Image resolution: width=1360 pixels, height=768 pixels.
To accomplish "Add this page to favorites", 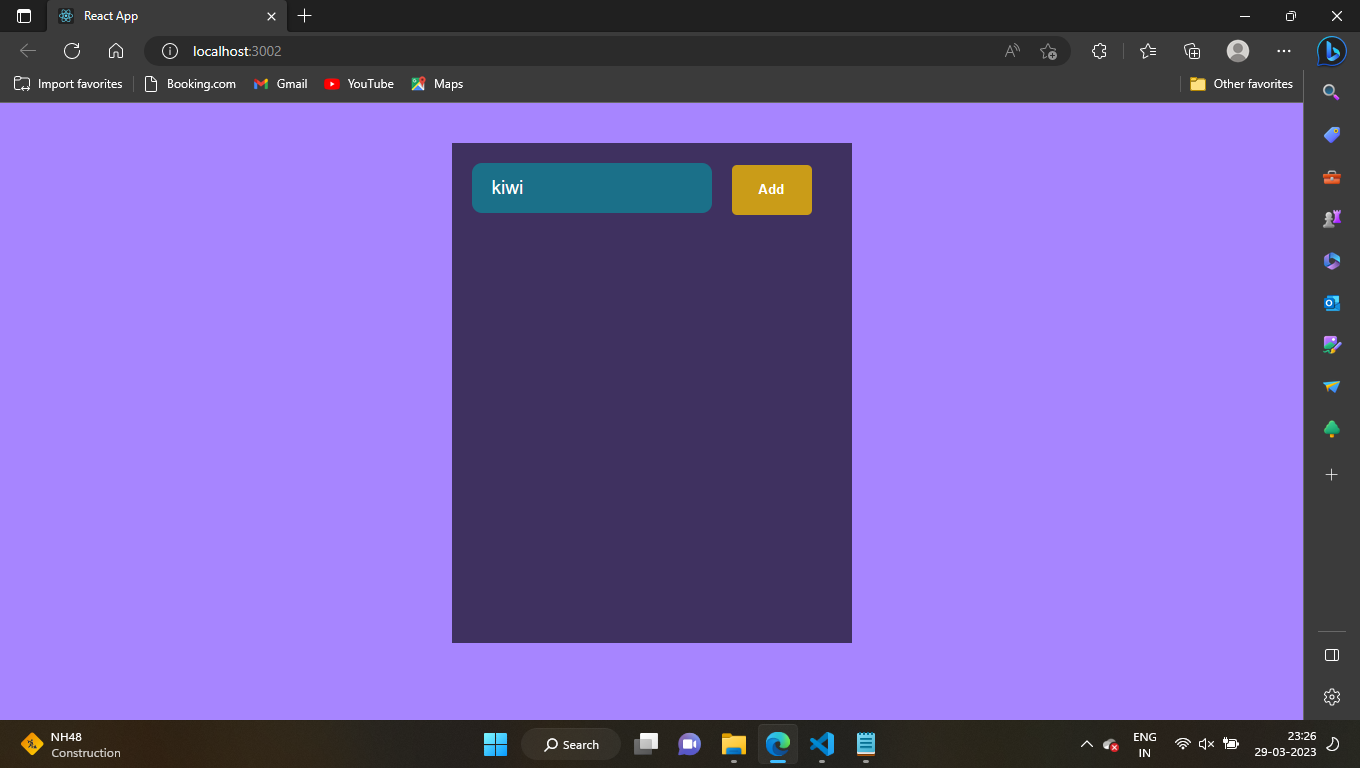I will pos(1048,50).
